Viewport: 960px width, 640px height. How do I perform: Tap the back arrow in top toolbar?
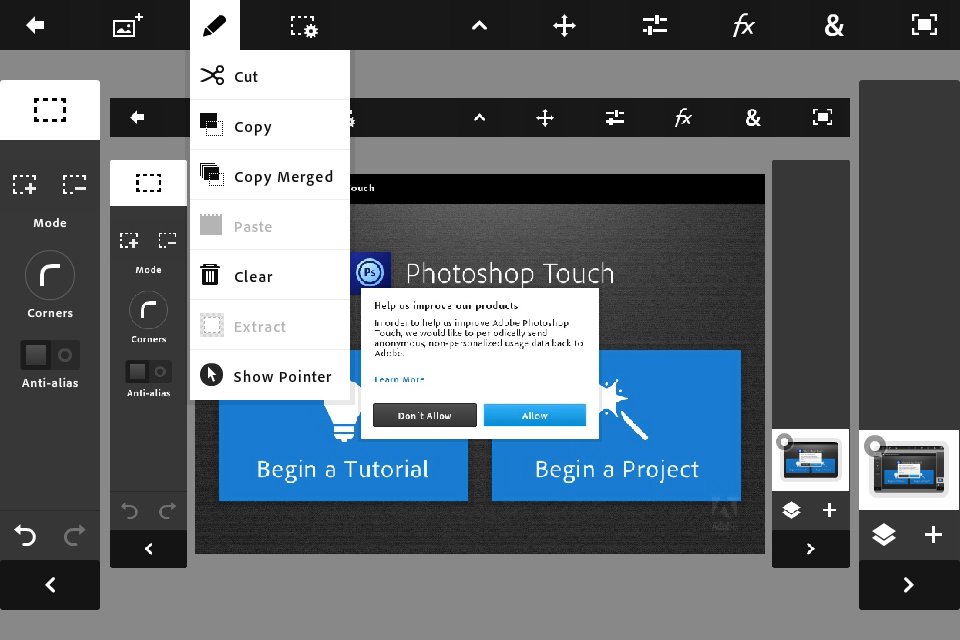pyautogui.click(x=36, y=25)
